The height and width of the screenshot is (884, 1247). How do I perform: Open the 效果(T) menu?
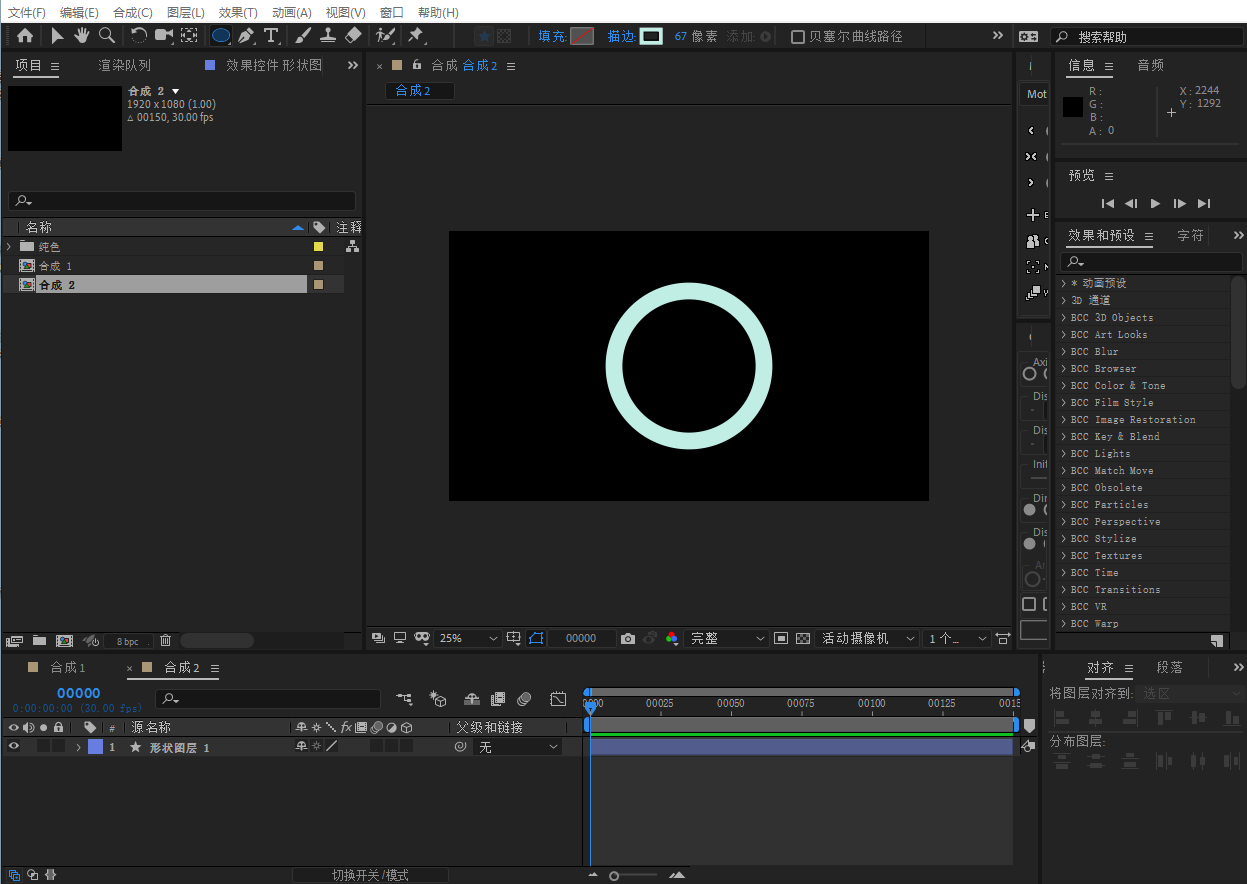tap(238, 12)
